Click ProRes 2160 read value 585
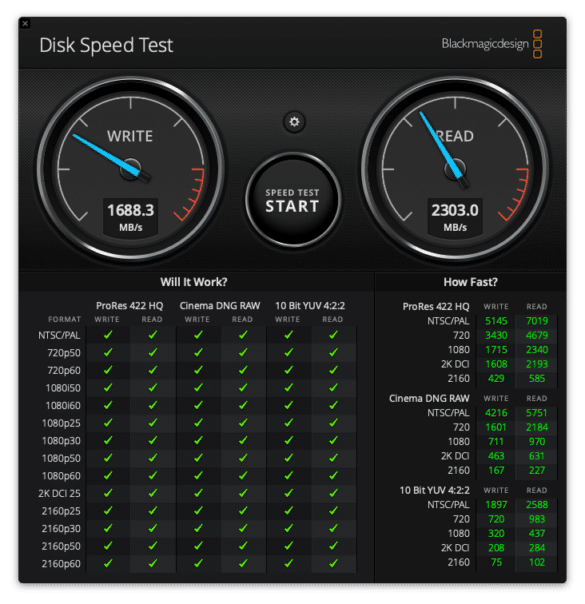This screenshot has width=585, height=604. pos(537,379)
